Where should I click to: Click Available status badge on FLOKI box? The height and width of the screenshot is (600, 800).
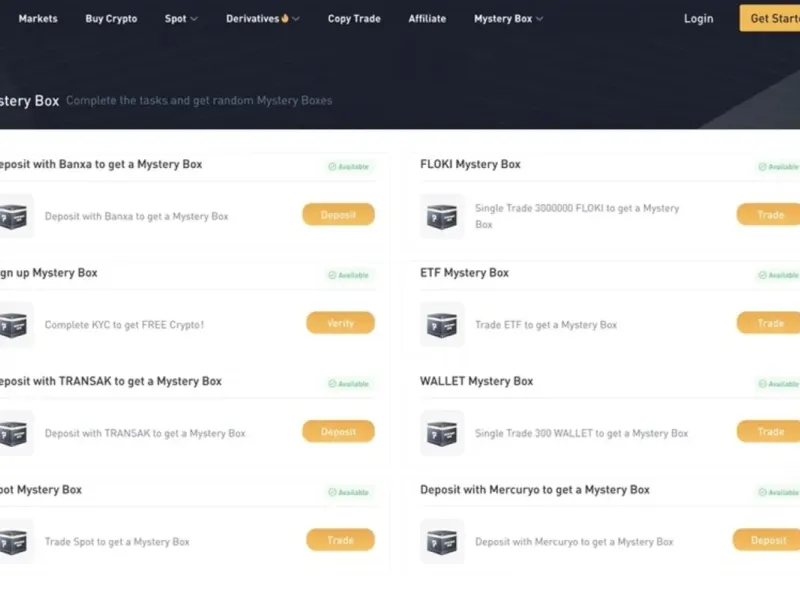[x=777, y=167]
